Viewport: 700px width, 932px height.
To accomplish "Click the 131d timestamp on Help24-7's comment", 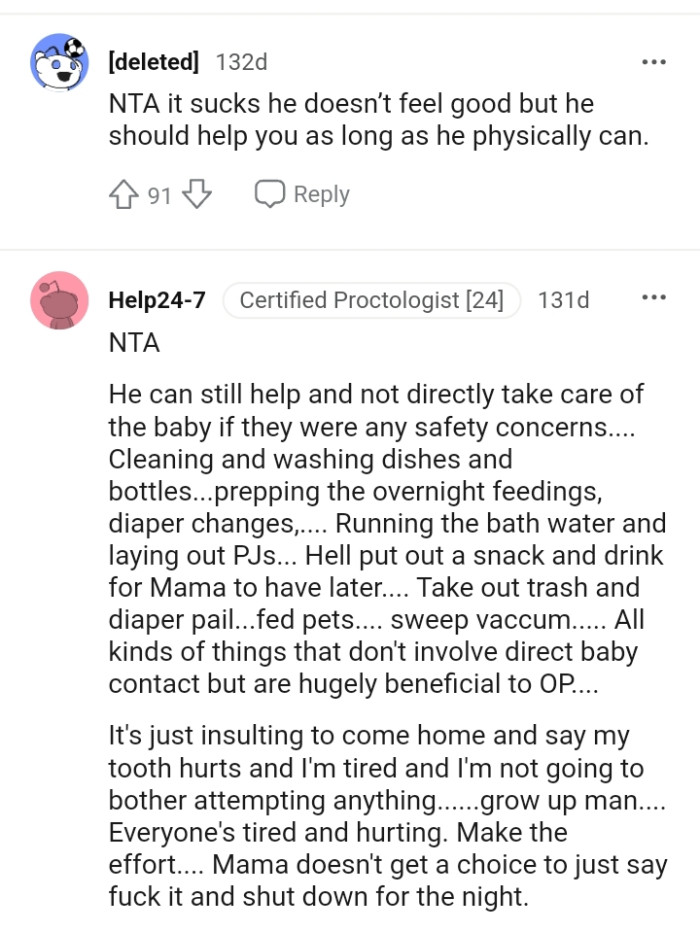I will point(563,299).
